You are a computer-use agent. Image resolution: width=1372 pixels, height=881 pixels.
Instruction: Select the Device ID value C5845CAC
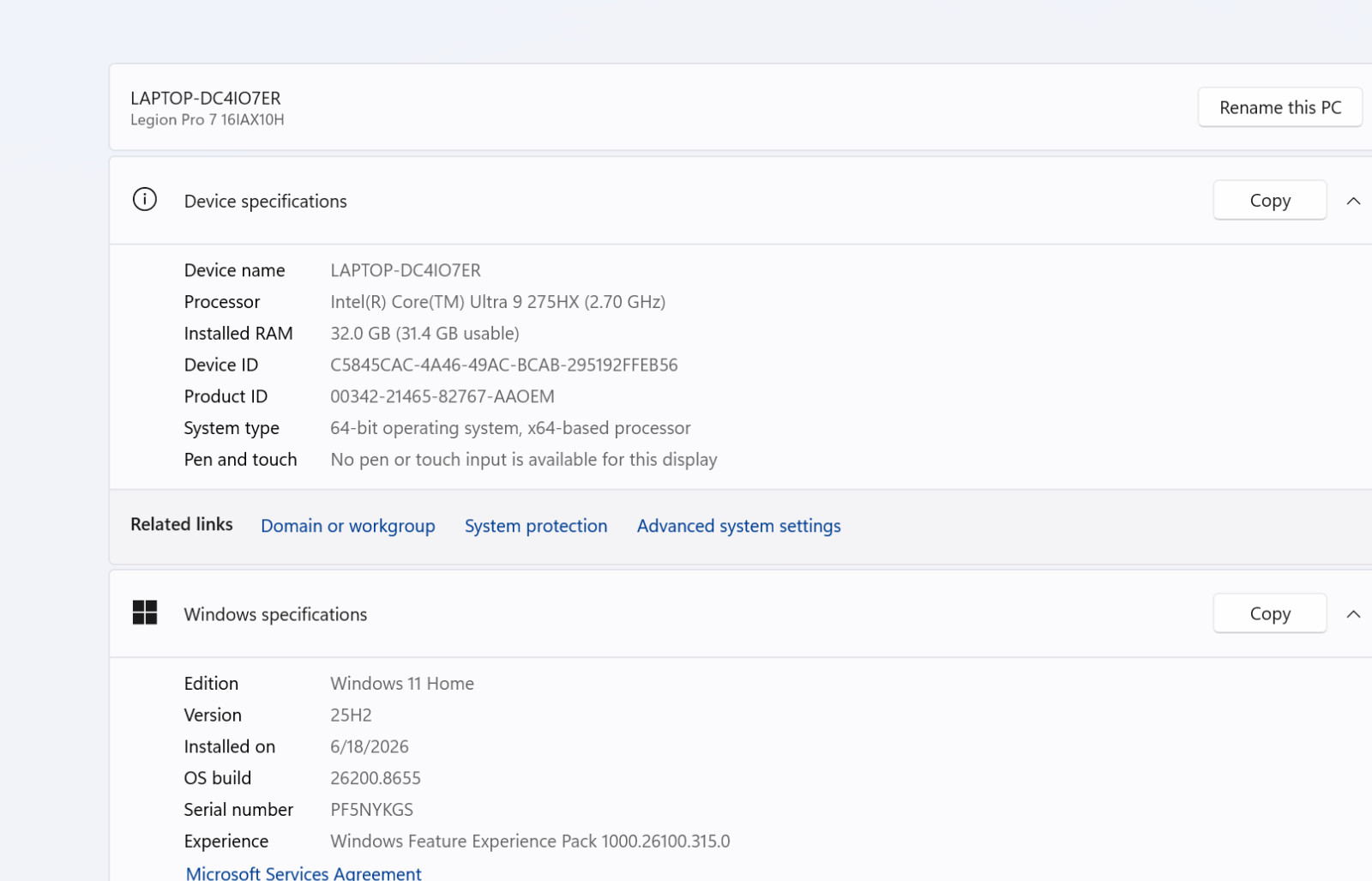(503, 365)
